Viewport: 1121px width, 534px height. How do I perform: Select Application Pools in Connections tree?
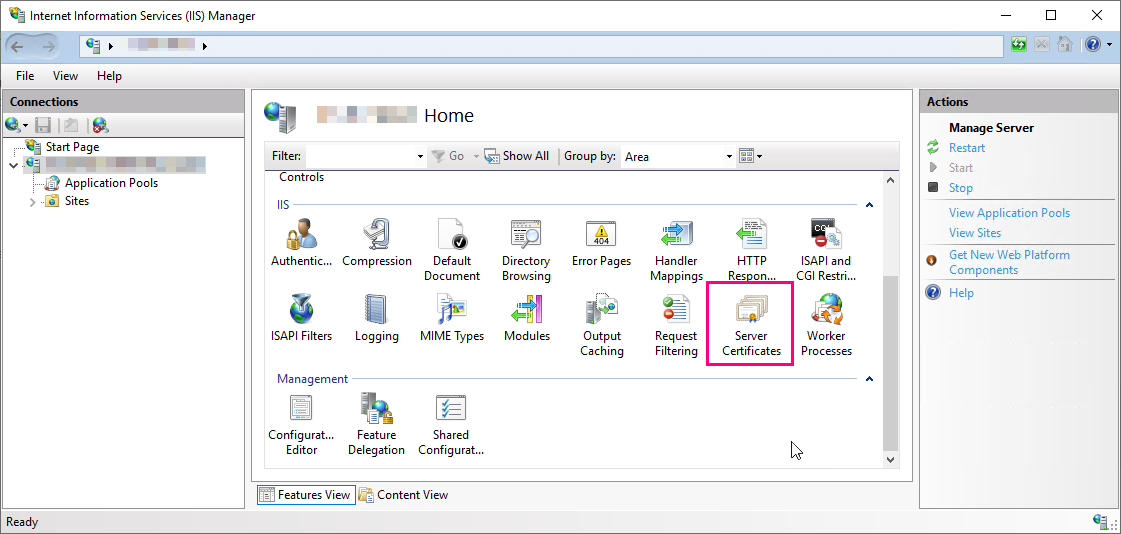click(x=111, y=183)
